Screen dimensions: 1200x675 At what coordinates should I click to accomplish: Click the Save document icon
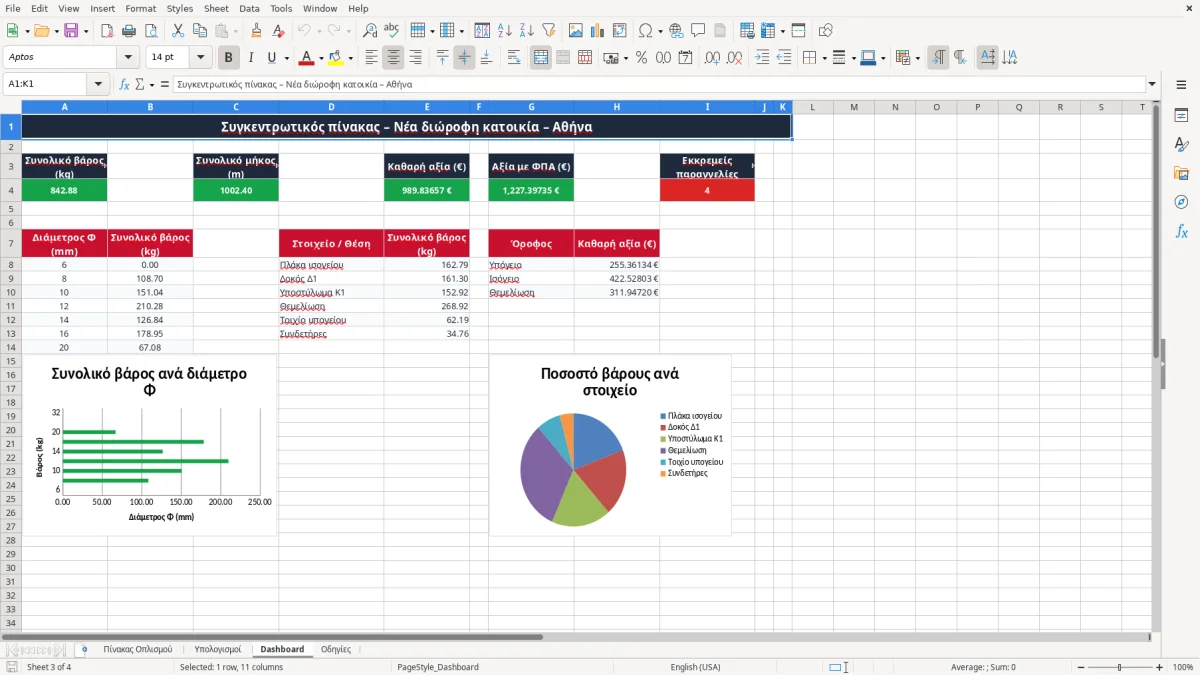(70, 31)
